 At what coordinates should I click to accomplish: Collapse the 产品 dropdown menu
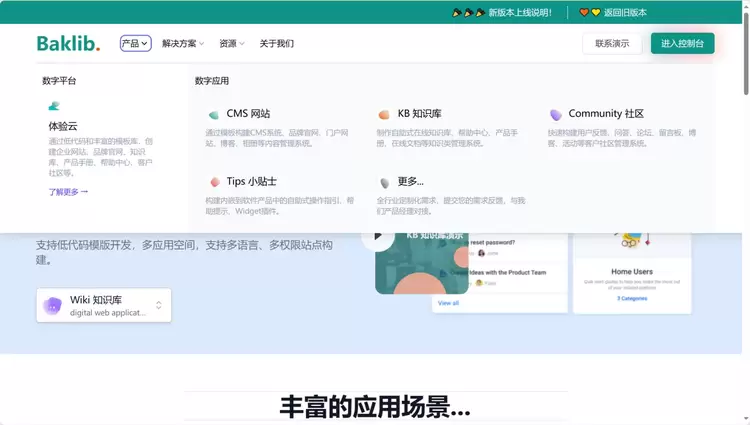point(135,43)
